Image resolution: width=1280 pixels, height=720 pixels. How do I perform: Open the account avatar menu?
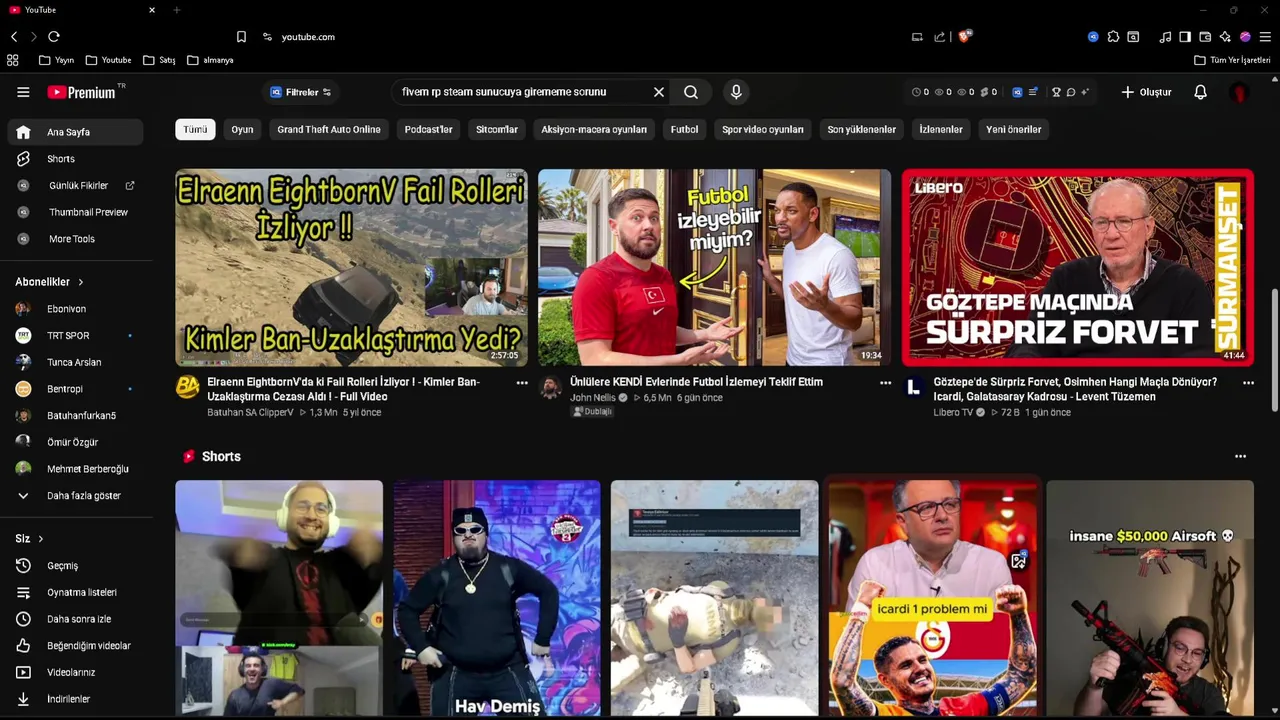click(x=1240, y=92)
